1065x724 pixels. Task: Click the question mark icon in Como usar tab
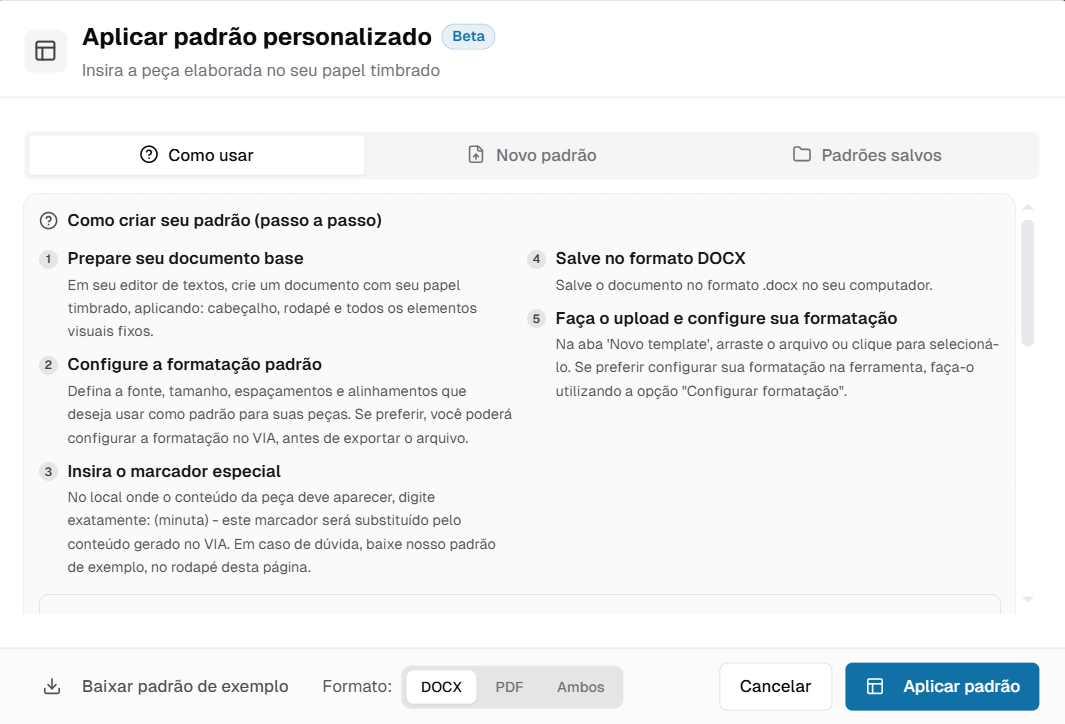pyautogui.click(x=149, y=155)
